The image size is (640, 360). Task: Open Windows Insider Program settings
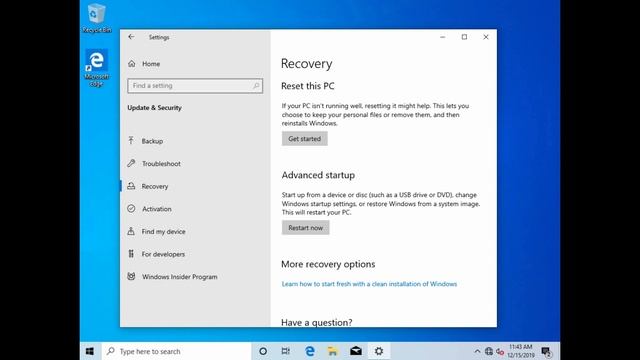click(172, 277)
